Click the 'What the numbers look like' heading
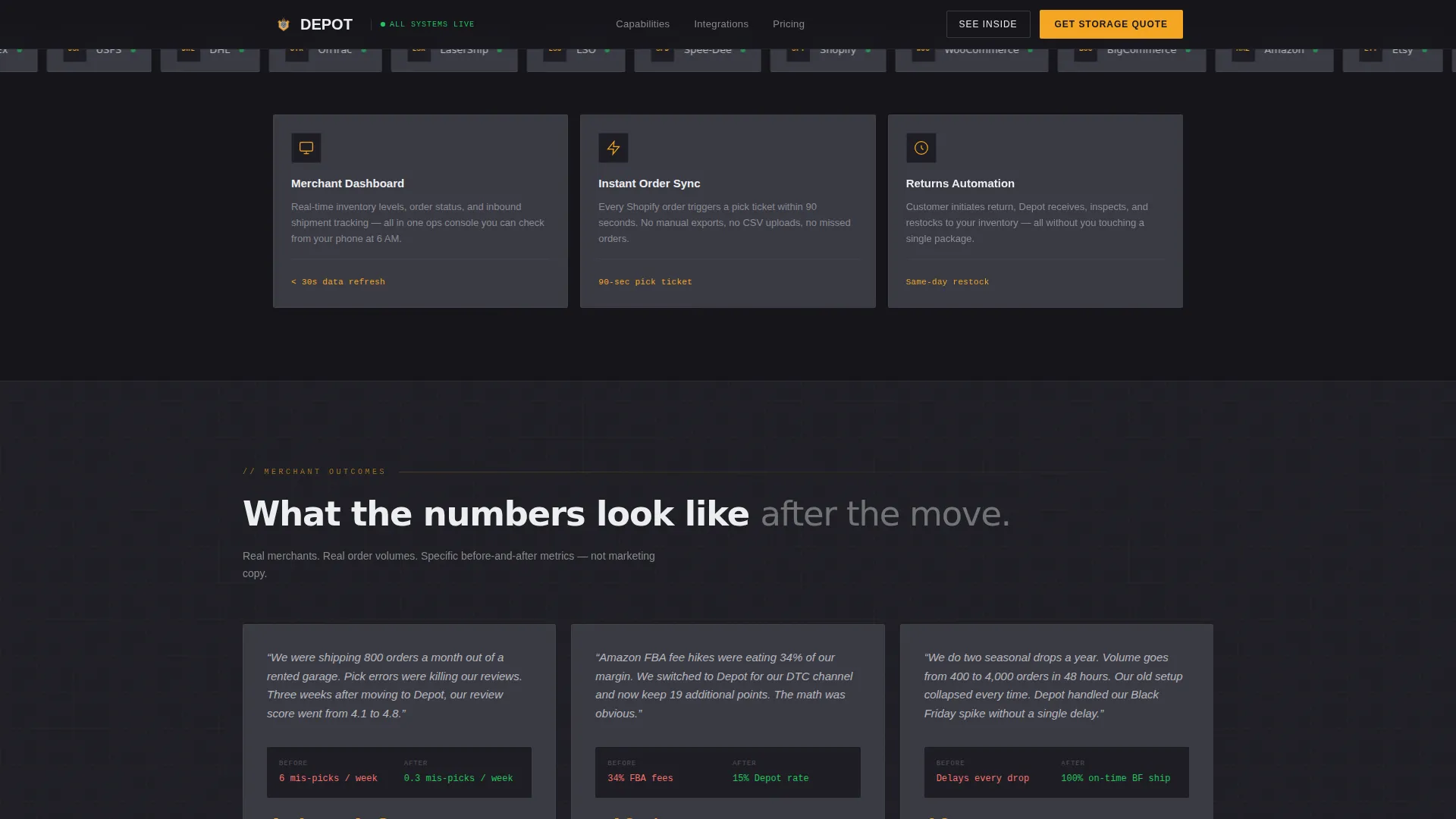 coord(496,514)
